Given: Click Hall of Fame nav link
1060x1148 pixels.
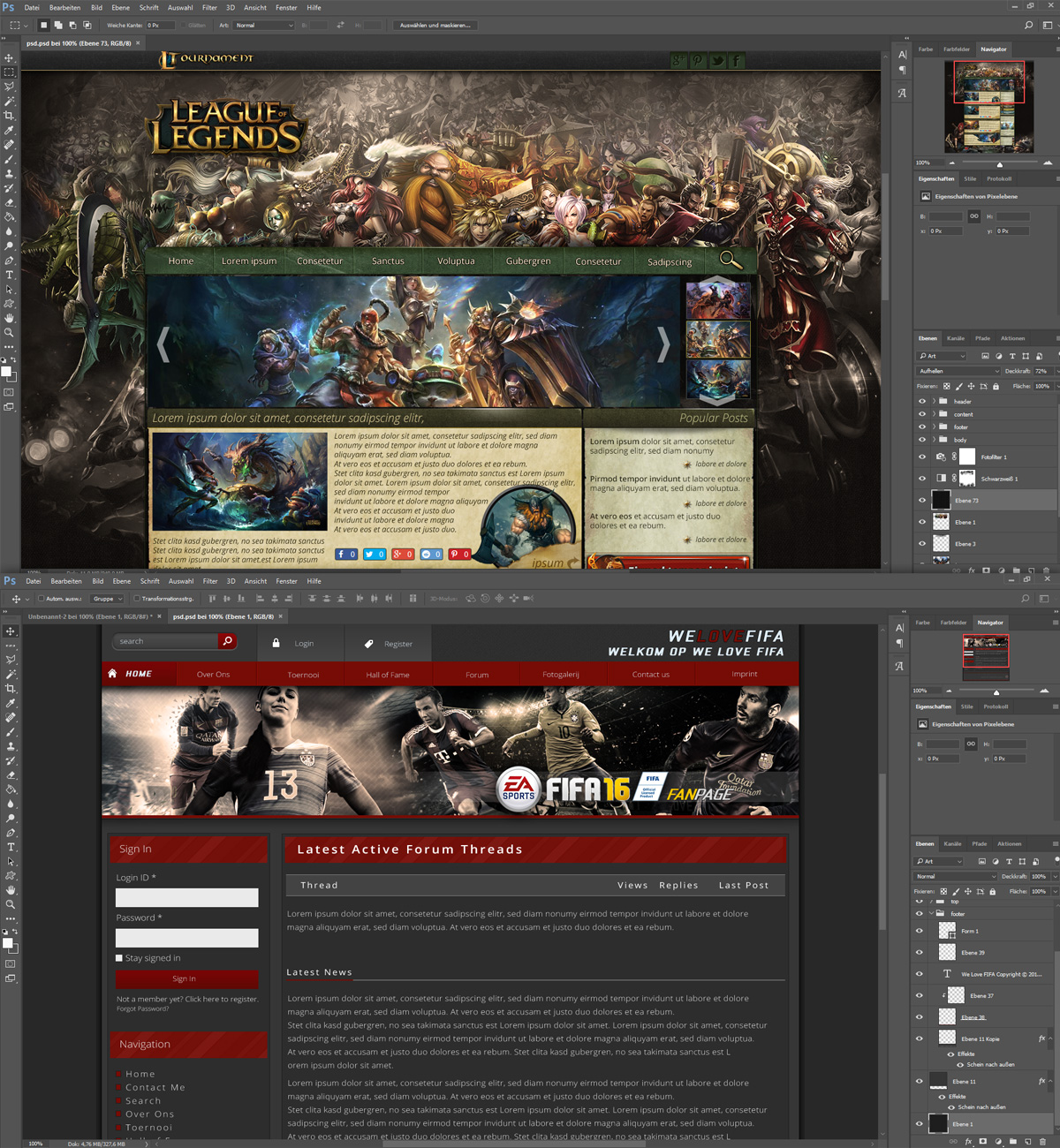Looking at the screenshot, I should pyautogui.click(x=388, y=675).
